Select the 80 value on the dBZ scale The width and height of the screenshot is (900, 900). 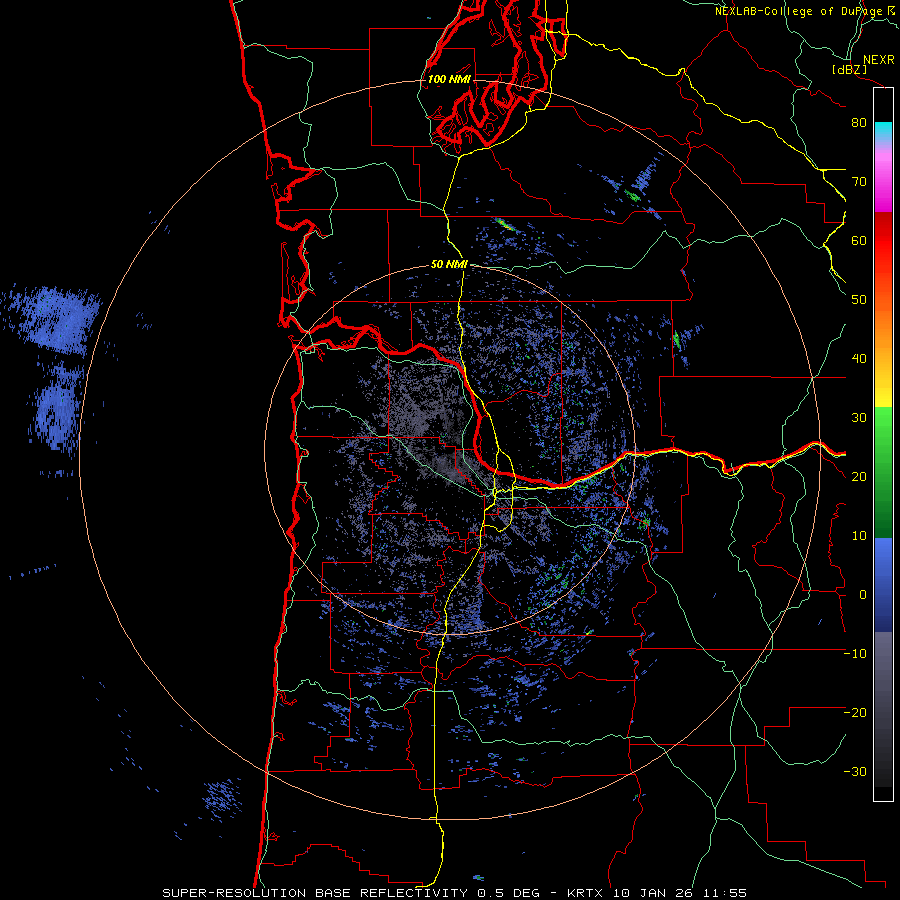(x=859, y=123)
